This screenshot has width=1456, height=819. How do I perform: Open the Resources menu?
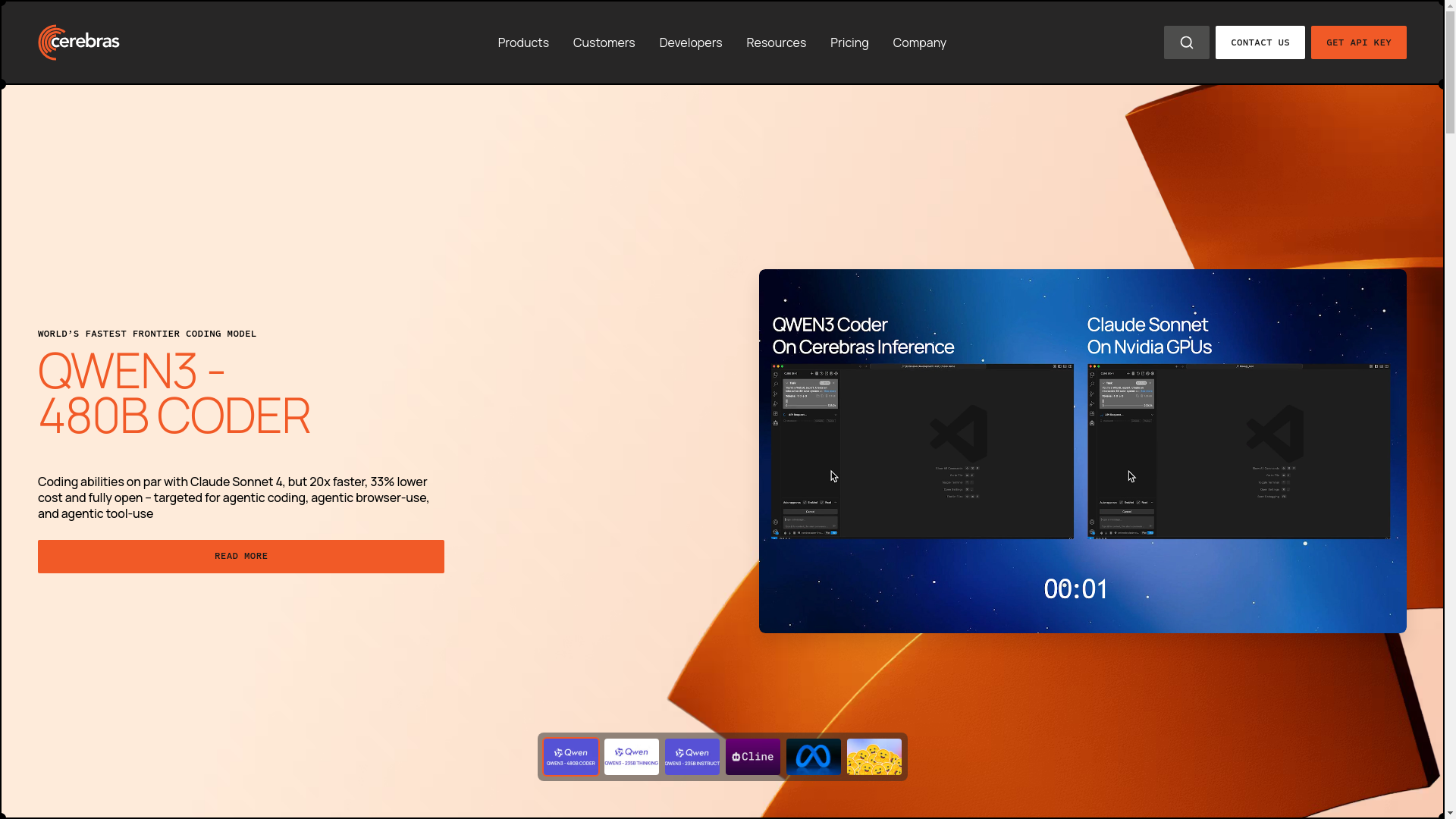click(776, 42)
